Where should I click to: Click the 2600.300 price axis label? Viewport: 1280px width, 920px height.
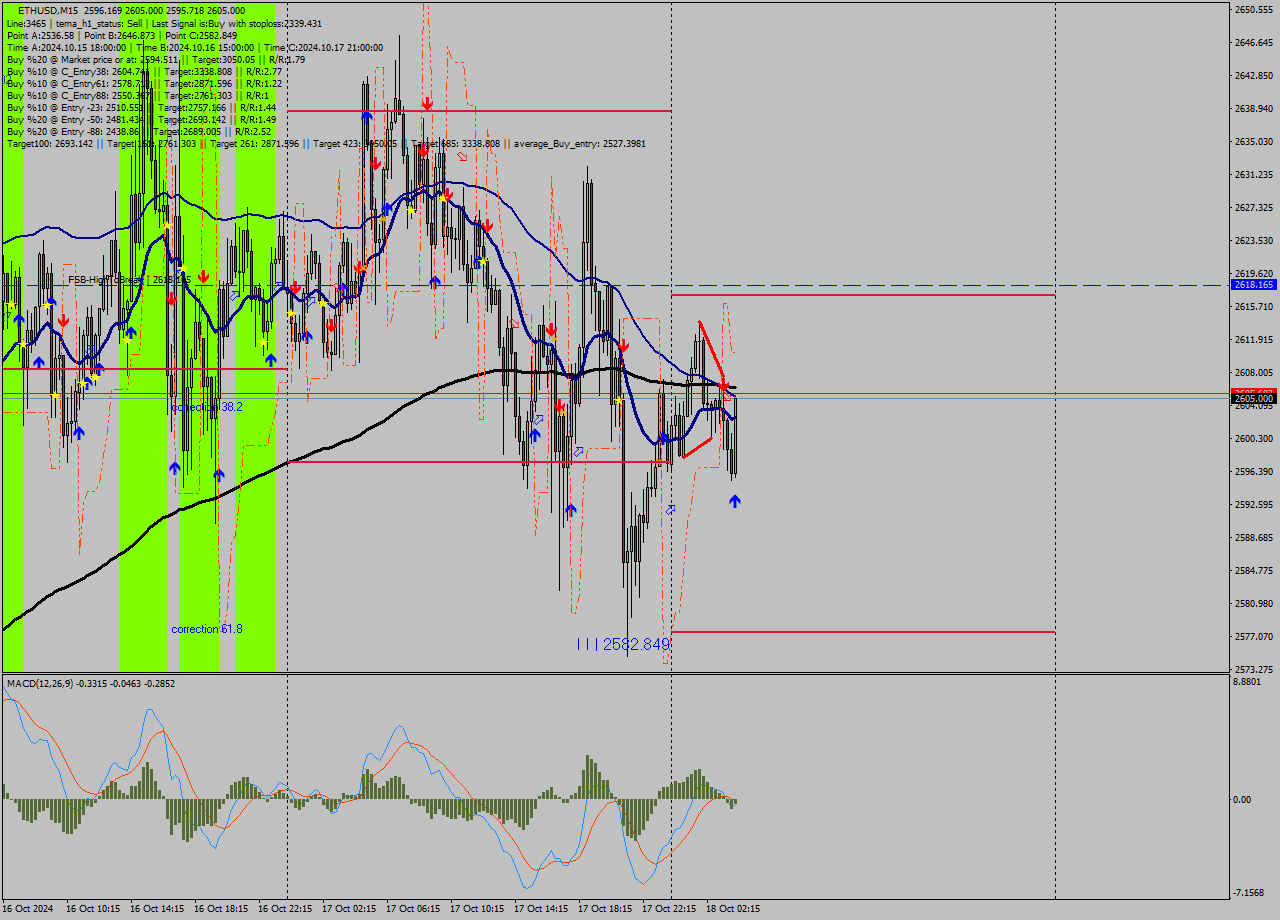tap(1254, 438)
